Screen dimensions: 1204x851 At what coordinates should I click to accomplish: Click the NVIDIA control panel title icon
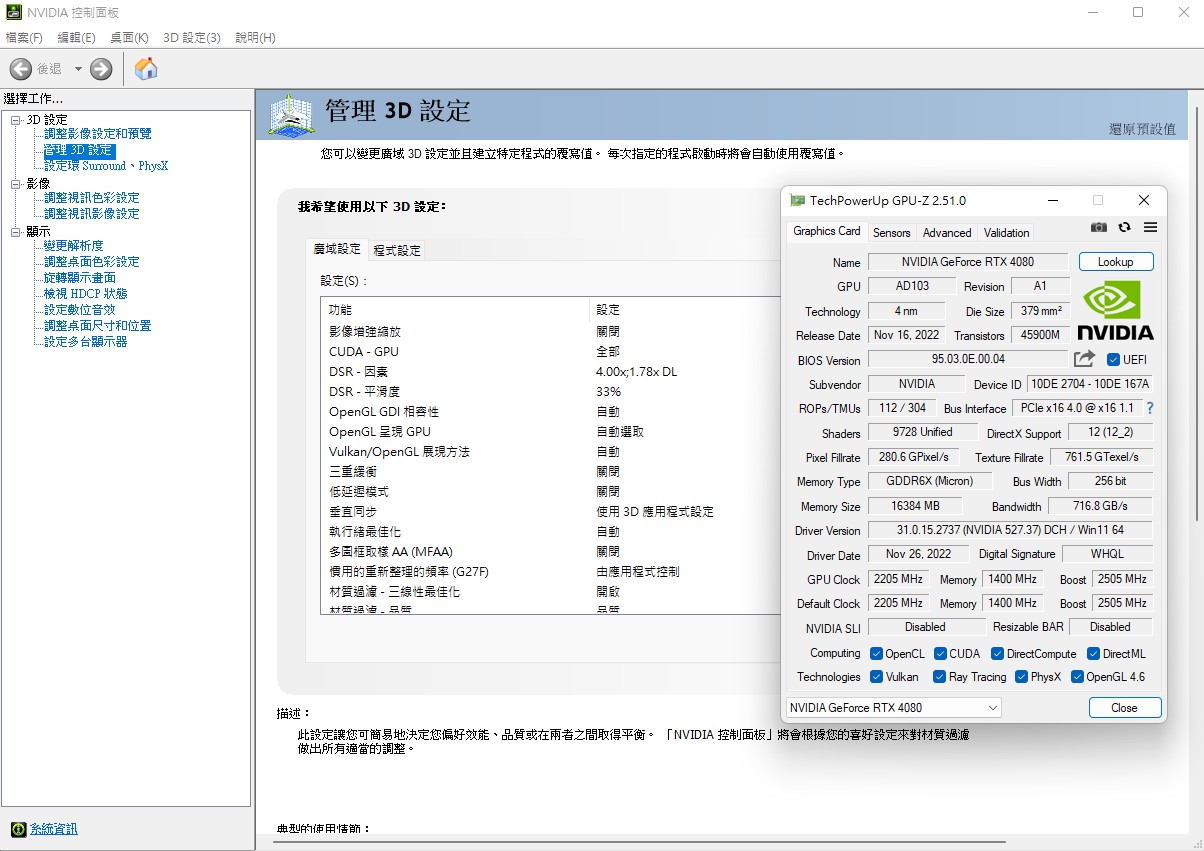click(x=12, y=13)
